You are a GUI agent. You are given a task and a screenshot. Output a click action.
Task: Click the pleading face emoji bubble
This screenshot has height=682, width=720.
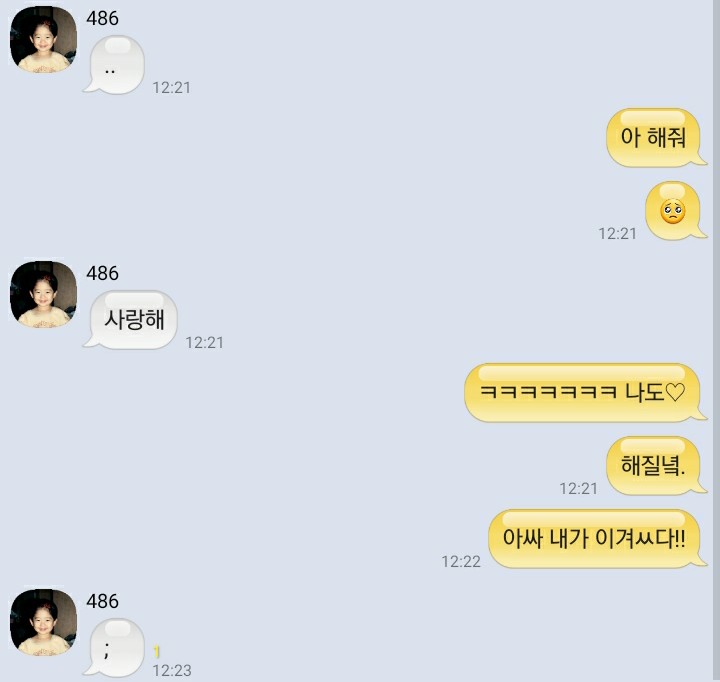coord(675,211)
